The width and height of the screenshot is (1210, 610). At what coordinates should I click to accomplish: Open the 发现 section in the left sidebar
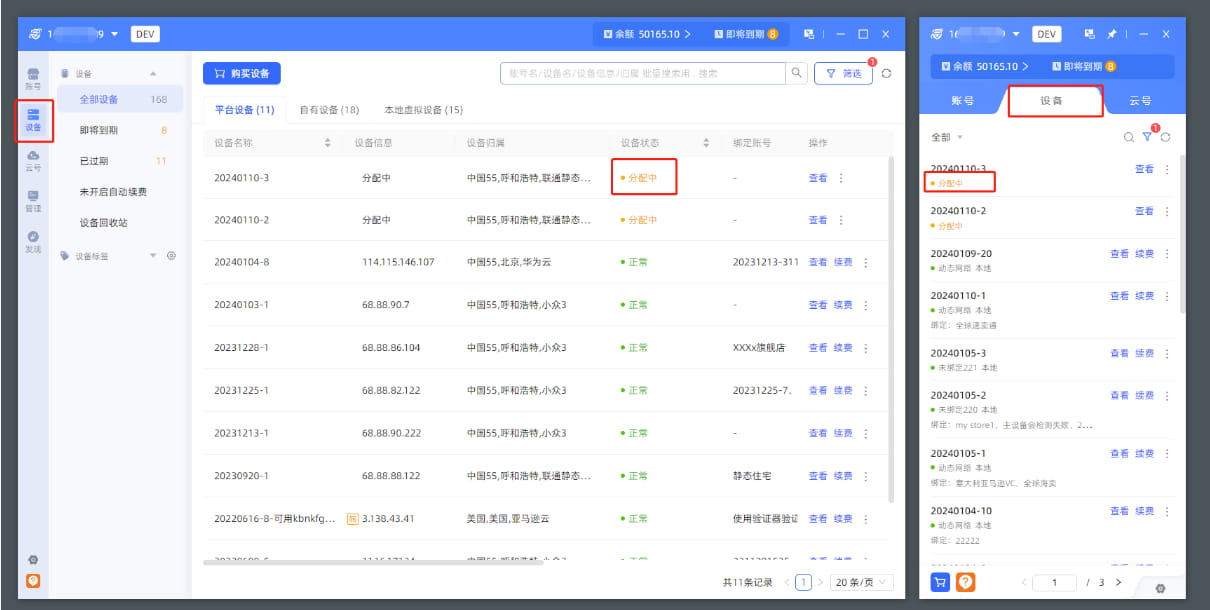click(33, 242)
